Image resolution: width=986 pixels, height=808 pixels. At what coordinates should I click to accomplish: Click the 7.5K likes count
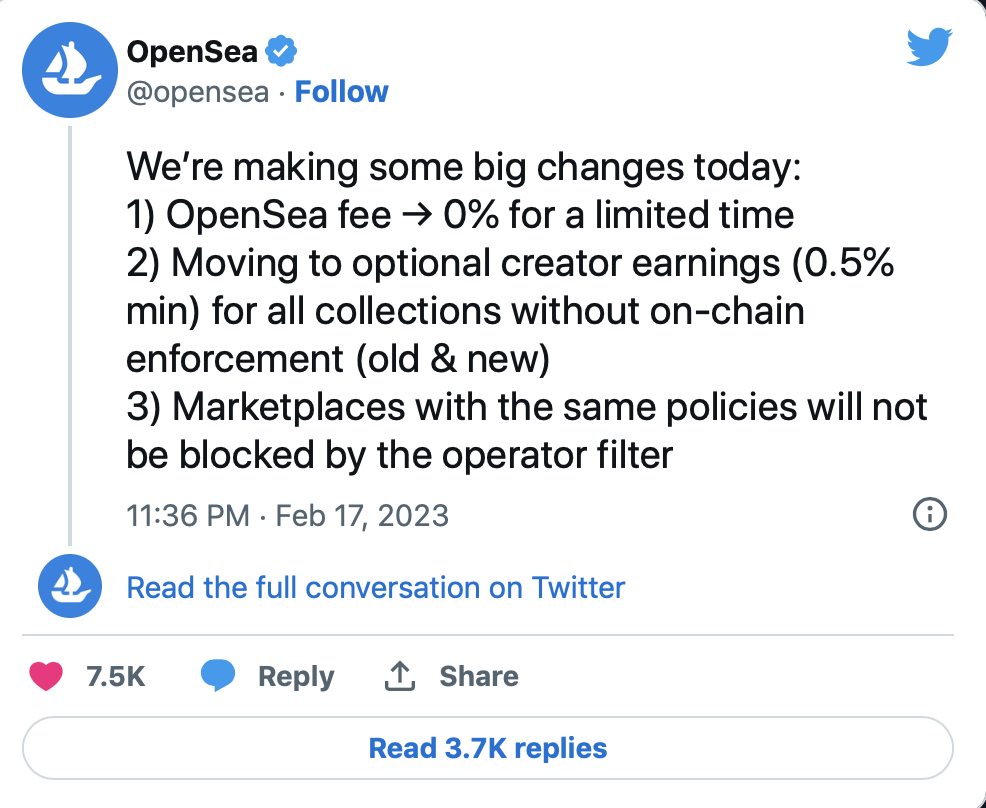click(x=116, y=677)
